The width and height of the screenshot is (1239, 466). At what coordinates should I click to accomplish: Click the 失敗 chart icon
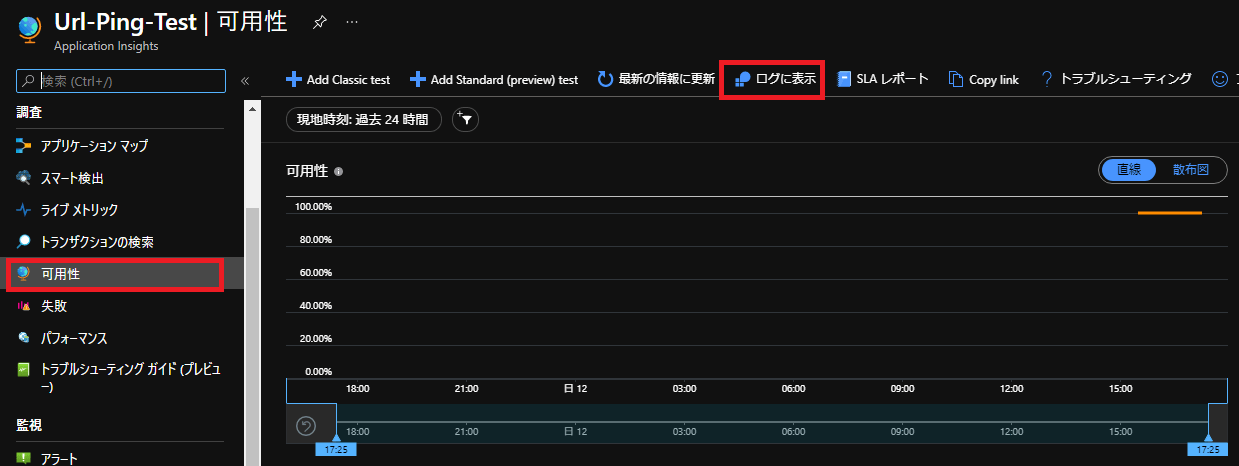point(24,306)
